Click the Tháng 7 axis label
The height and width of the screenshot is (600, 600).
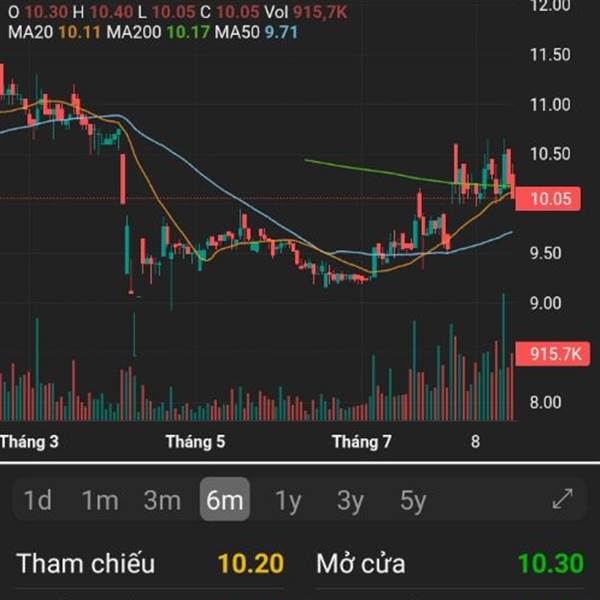point(362,442)
